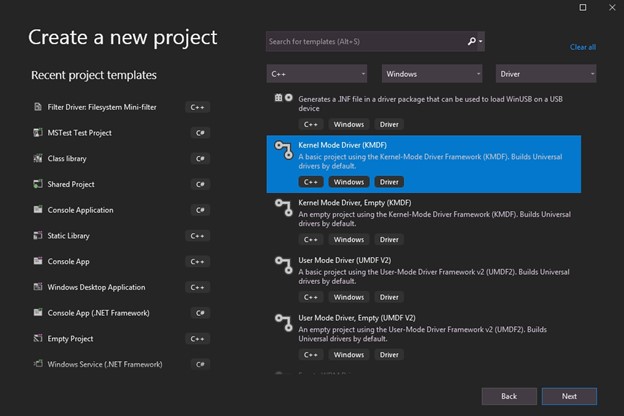The width and height of the screenshot is (624, 416).
Task: Click the WinUSB INF template icon
Action: pos(283,98)
